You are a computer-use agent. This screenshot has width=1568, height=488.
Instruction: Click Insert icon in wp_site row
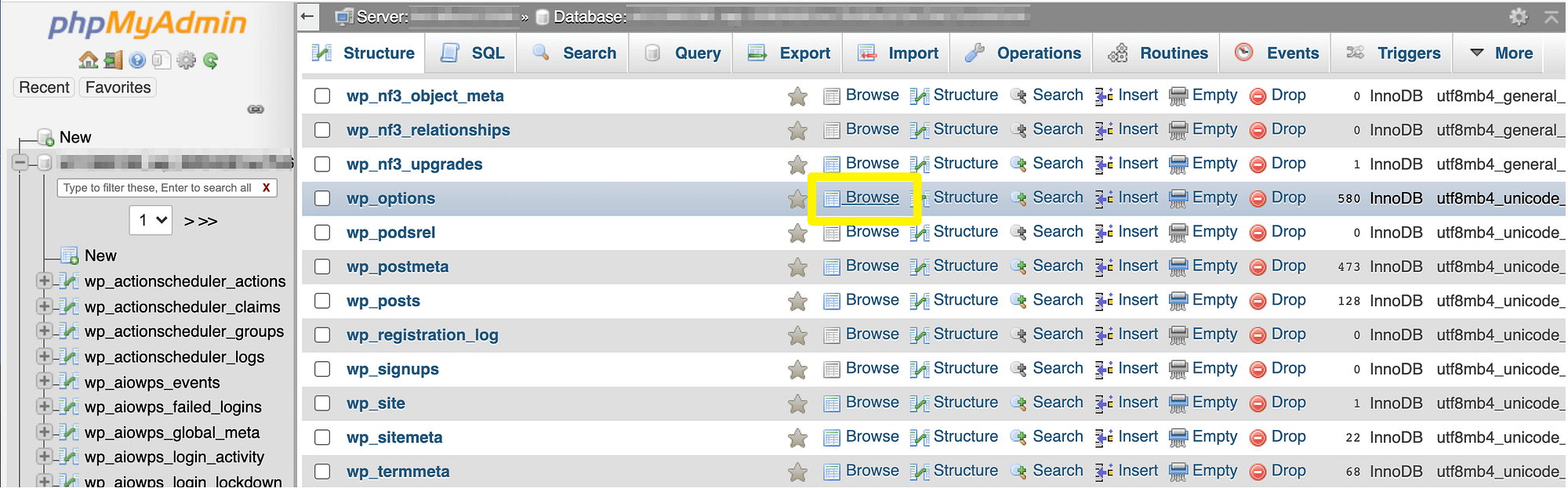pyautogui.click(x=1104, y=403)
